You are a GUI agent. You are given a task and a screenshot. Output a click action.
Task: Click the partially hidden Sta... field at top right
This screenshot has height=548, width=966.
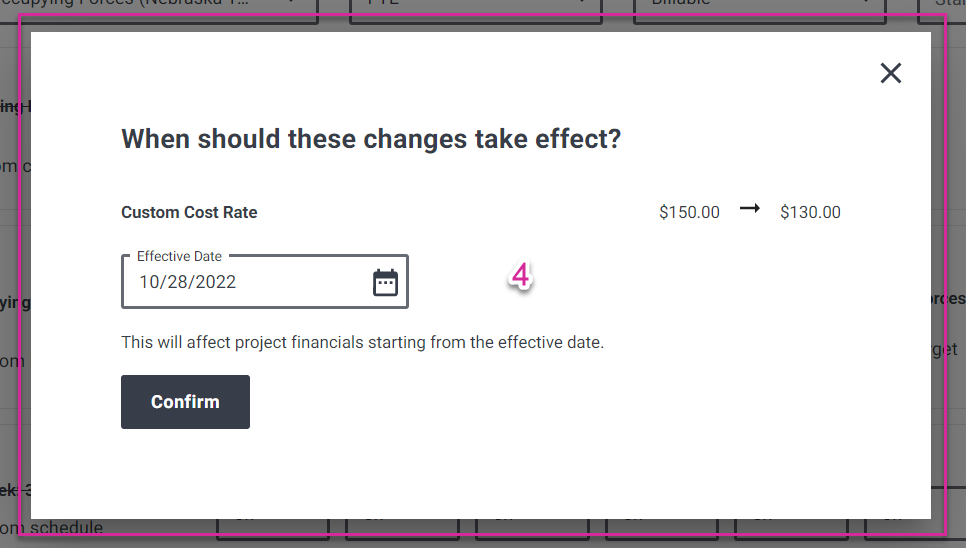pyautogui.click(x=941, y=9)
